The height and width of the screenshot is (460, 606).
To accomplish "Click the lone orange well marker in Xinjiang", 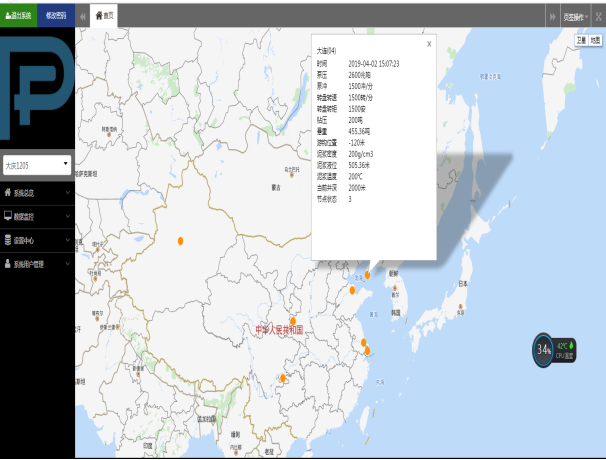I will [180, 241].
